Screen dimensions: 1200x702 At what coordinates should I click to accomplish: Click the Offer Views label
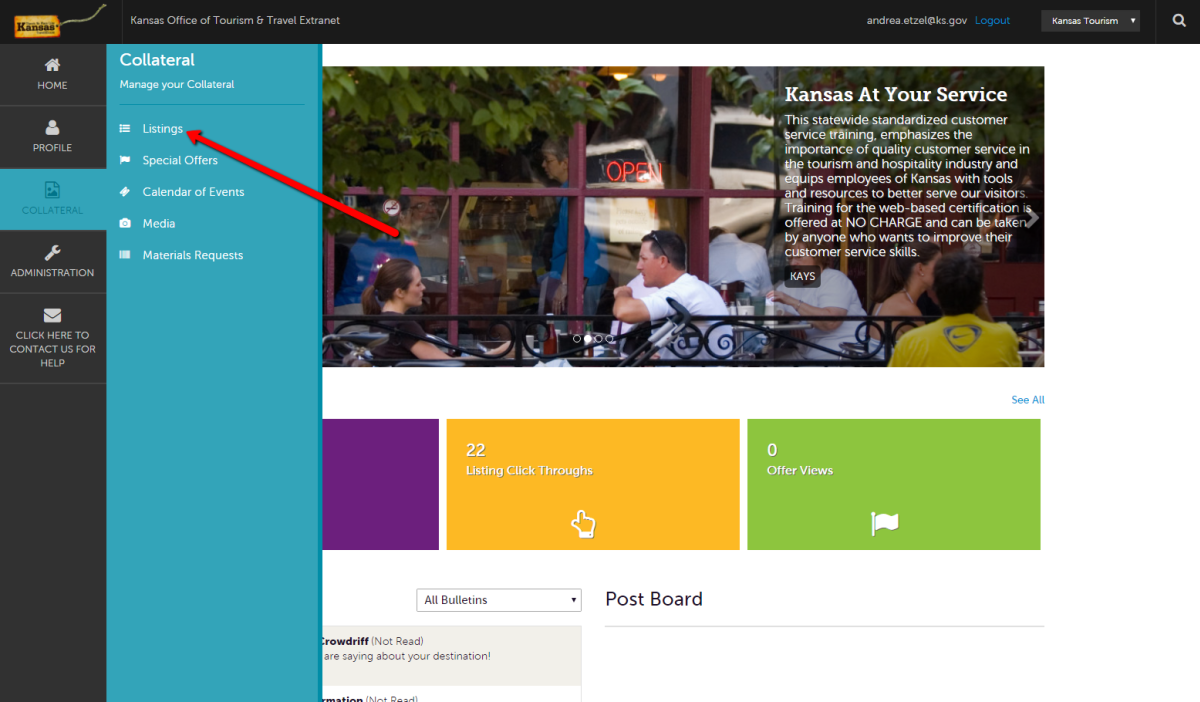(x=800, y=471)
